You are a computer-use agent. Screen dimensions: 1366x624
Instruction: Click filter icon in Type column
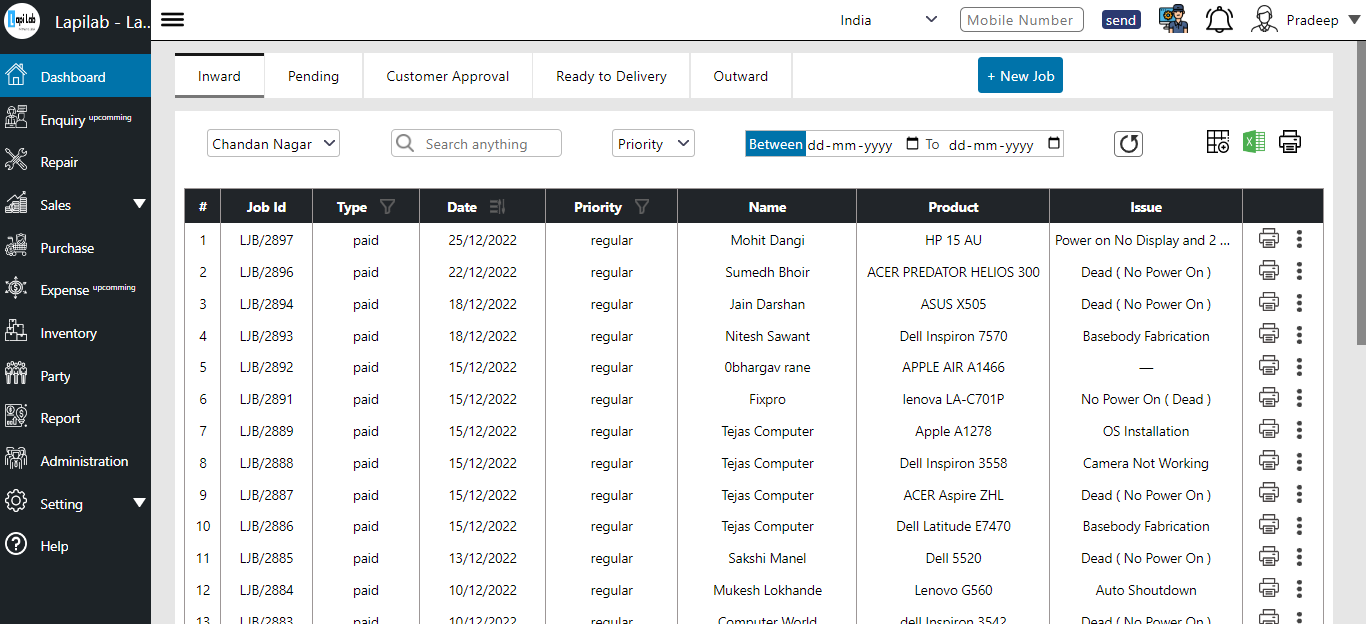[x=387, y=207]
